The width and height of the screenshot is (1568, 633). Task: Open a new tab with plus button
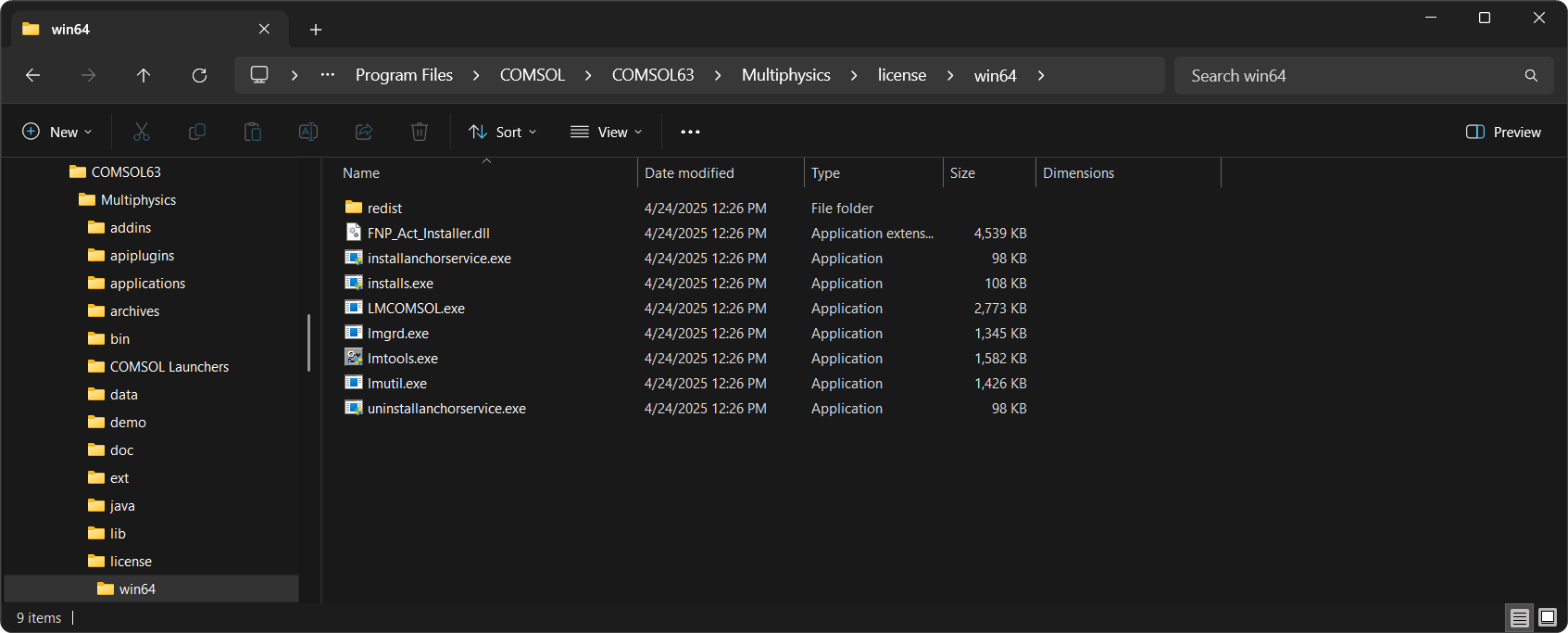tap(316, 30)
